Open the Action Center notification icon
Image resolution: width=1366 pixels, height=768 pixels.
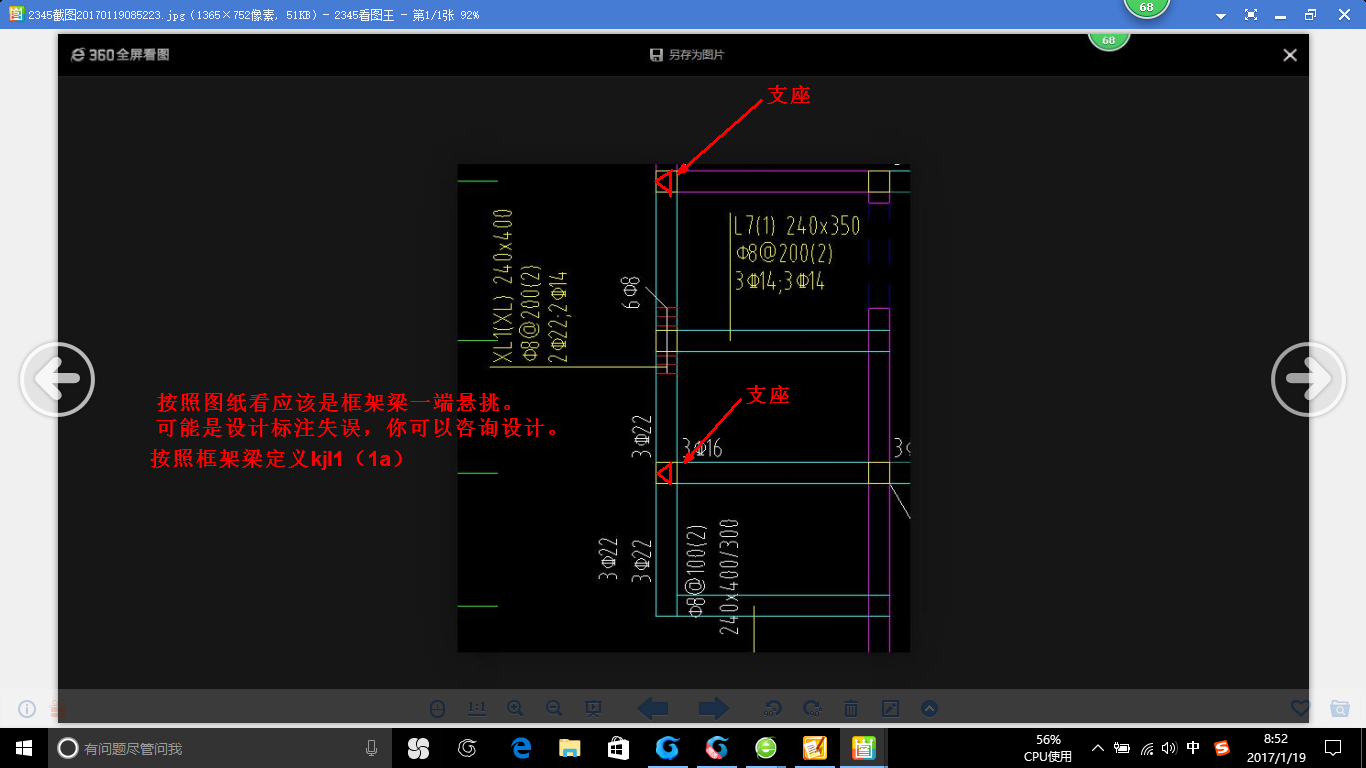point(1332,748)
